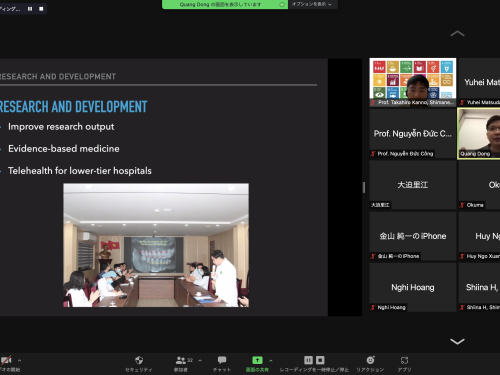The image size is (500, 375).
Task: Click muted mic icon on Prof. Nguyễn label
Action: point(373,154)
